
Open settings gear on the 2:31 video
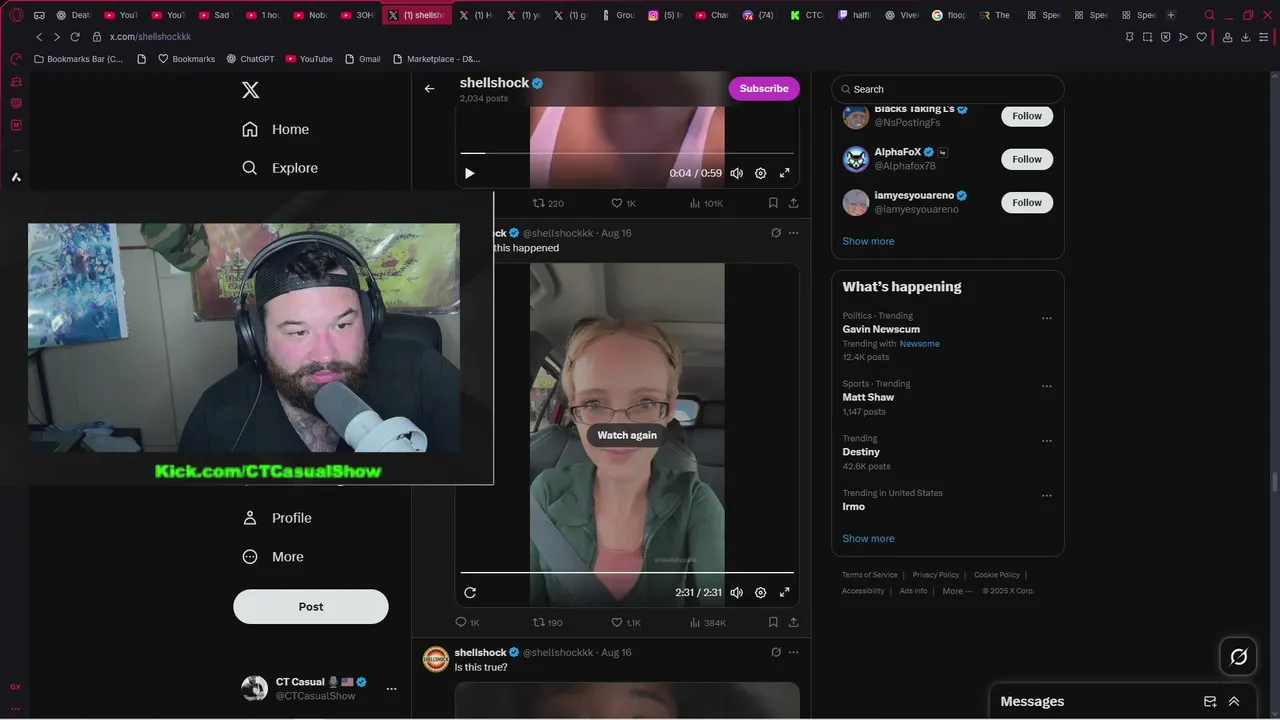[760, 592]
